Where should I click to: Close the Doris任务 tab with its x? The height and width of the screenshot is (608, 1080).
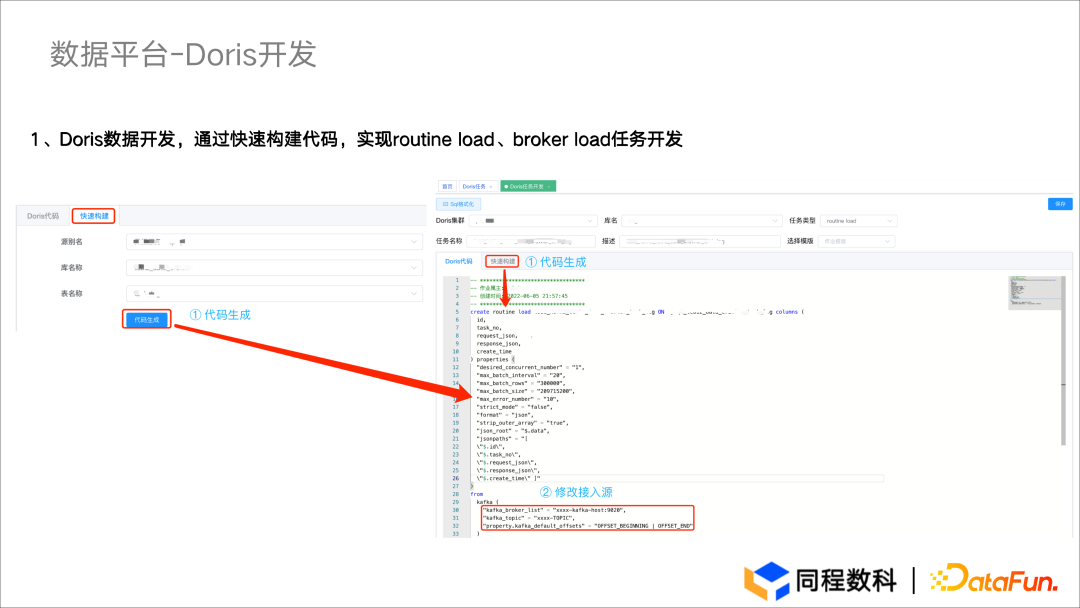pyautogui.click(x=491, y=187)
